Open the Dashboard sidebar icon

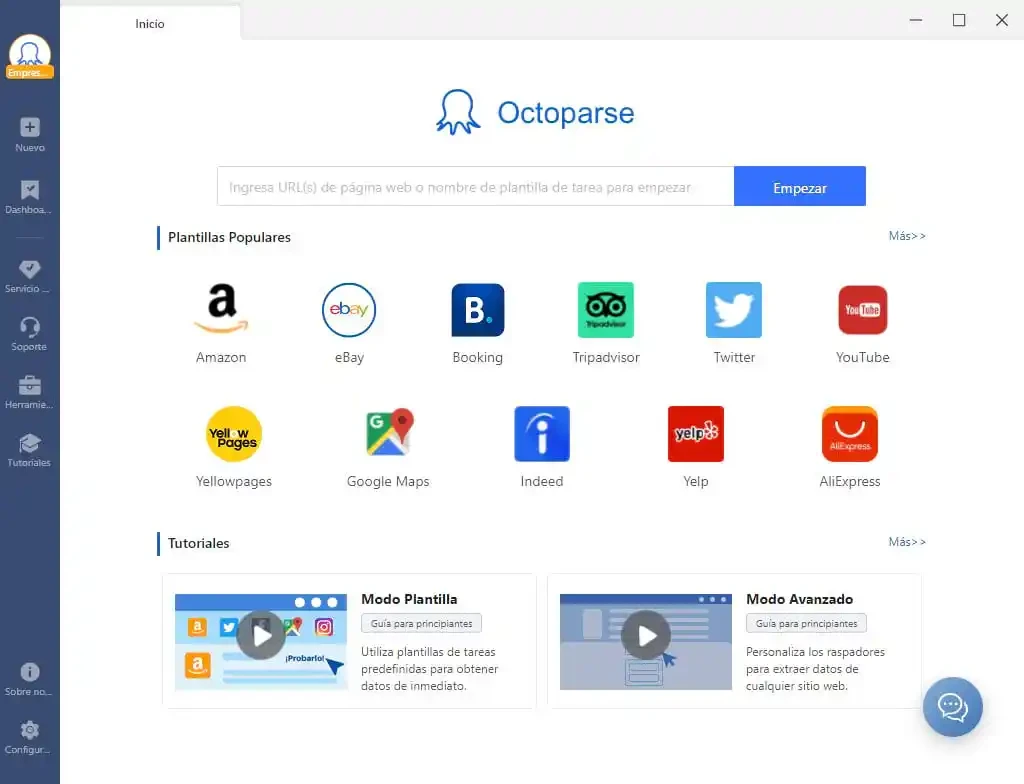click(x=29, y=189)
